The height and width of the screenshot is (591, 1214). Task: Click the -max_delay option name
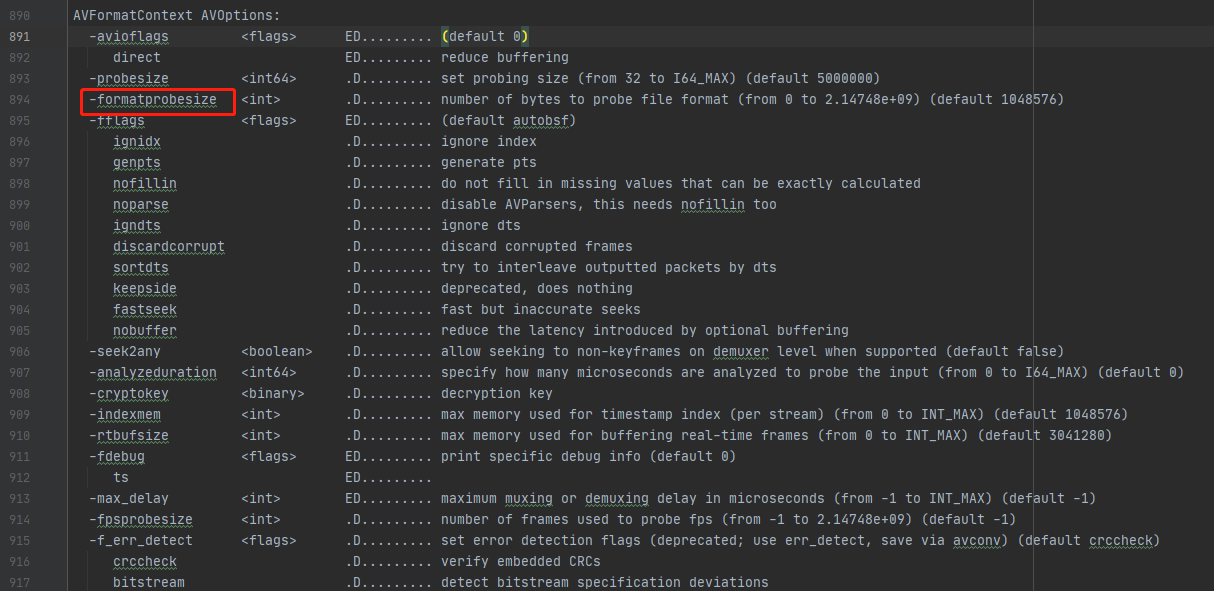coord(129,499)
